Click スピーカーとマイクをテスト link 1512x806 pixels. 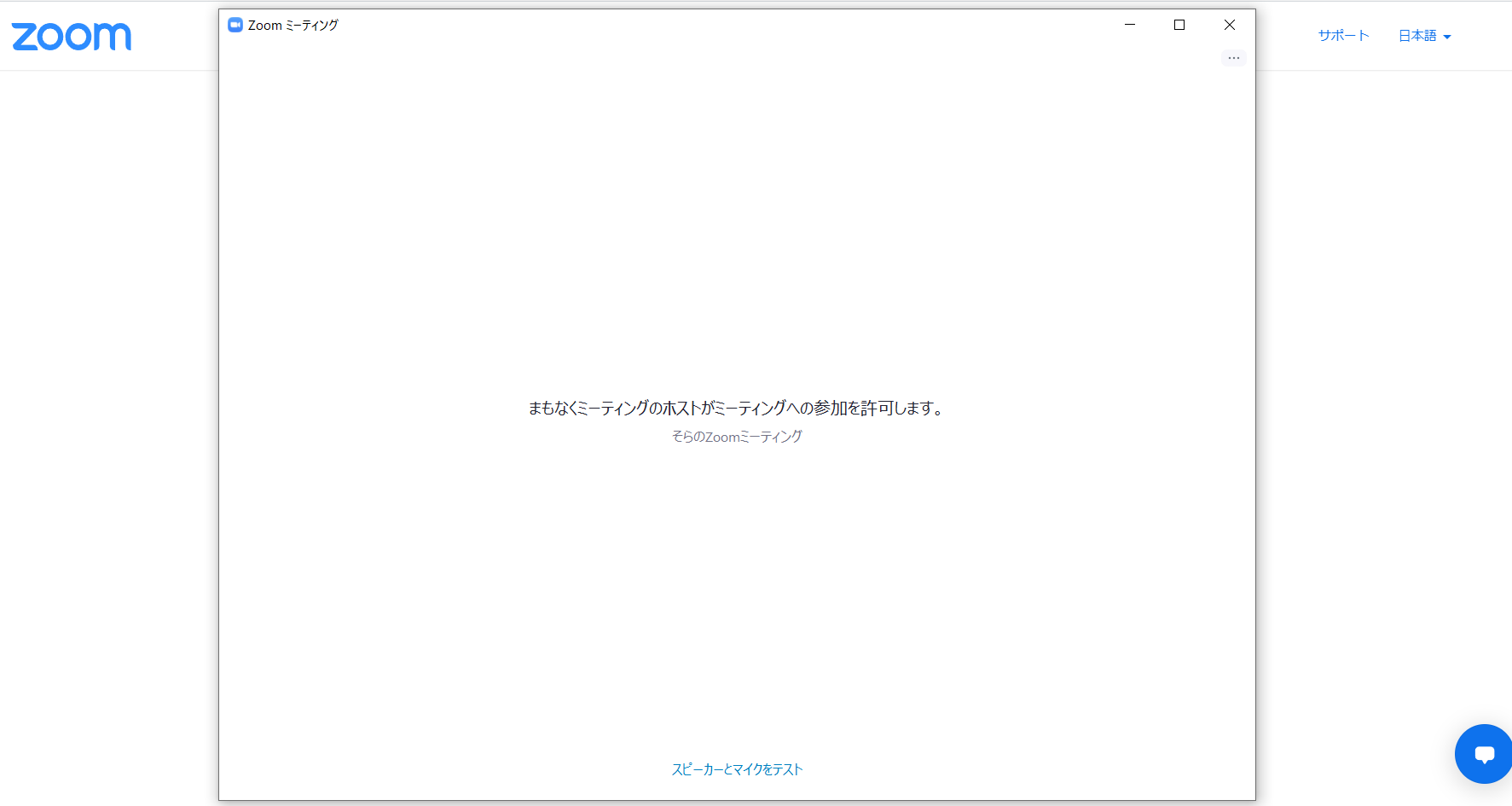pyautogui.click(x=737, y=769)
